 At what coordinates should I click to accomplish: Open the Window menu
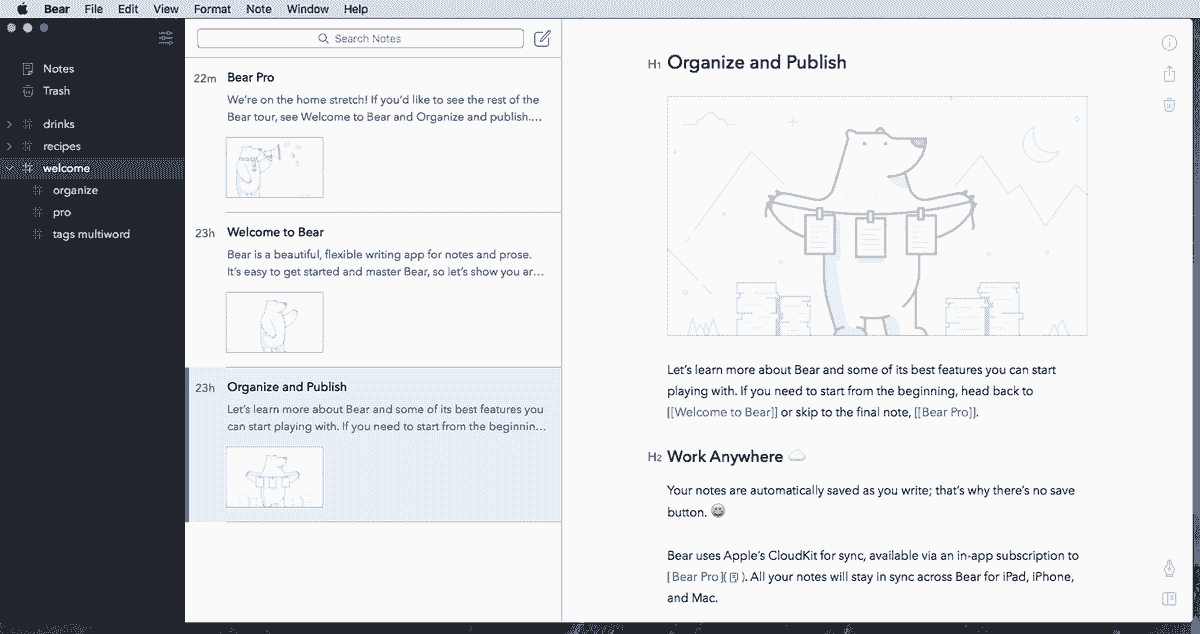tap(307, 9)
